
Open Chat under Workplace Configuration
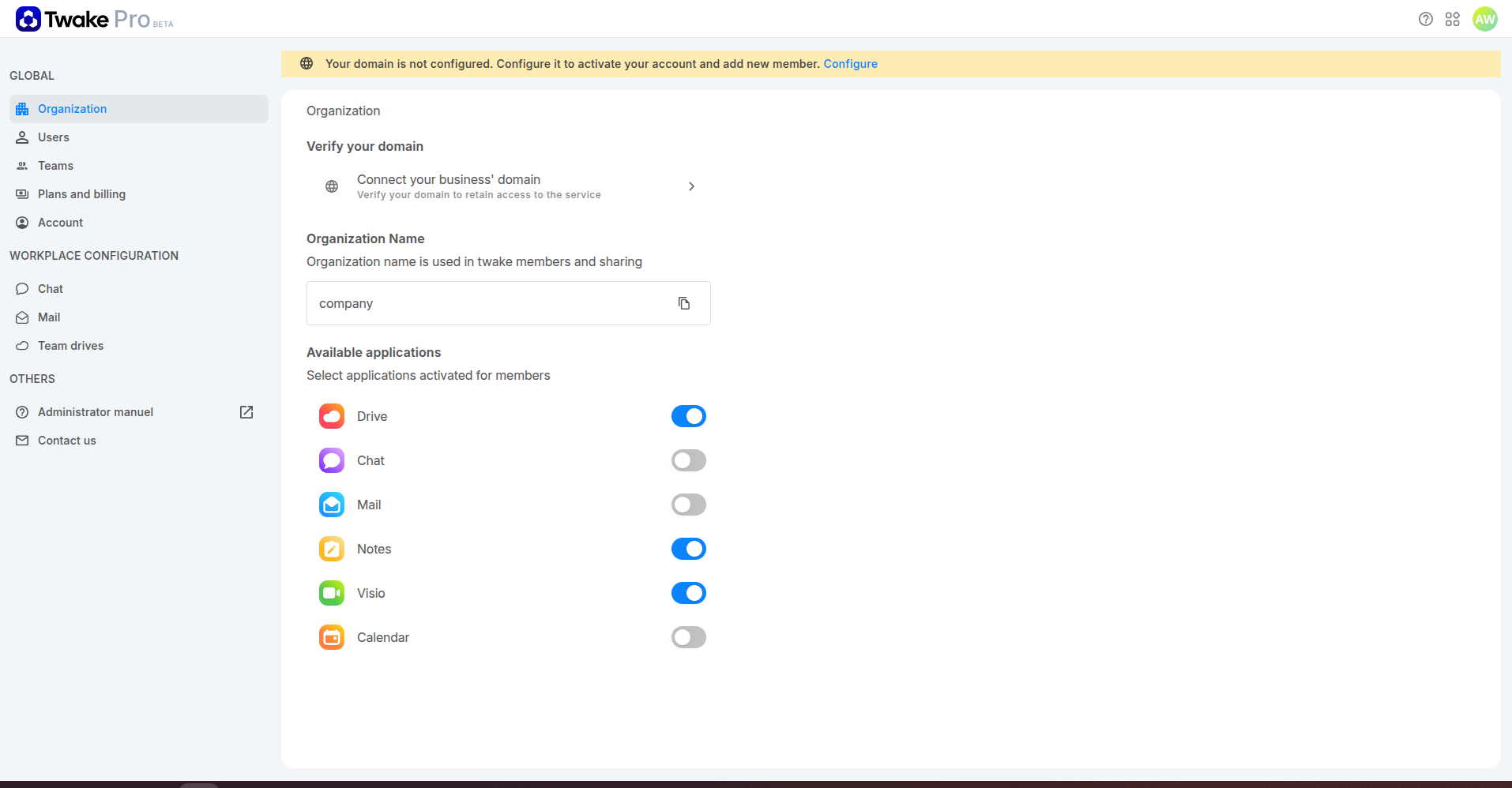139,289
